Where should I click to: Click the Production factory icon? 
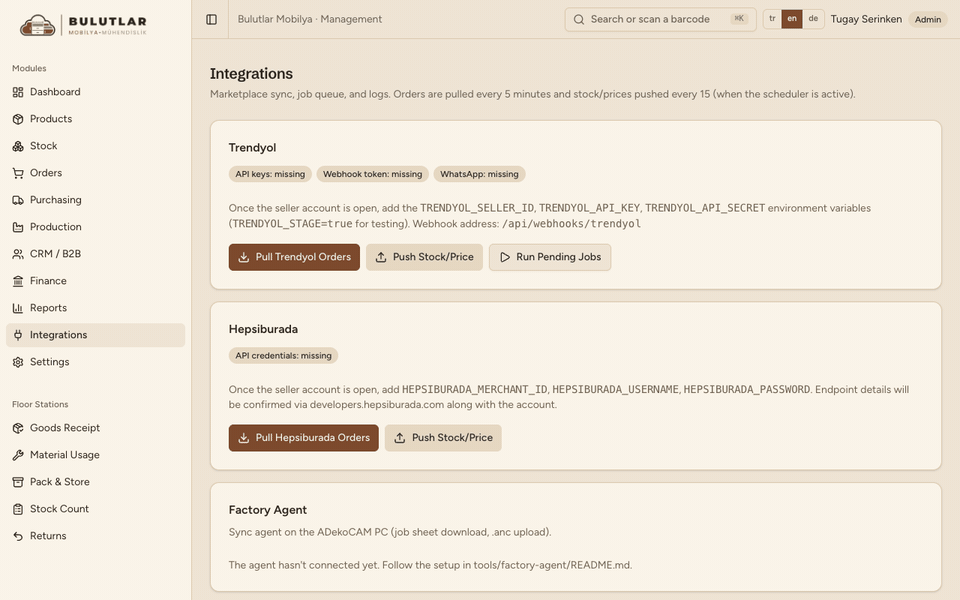[18, 227]
